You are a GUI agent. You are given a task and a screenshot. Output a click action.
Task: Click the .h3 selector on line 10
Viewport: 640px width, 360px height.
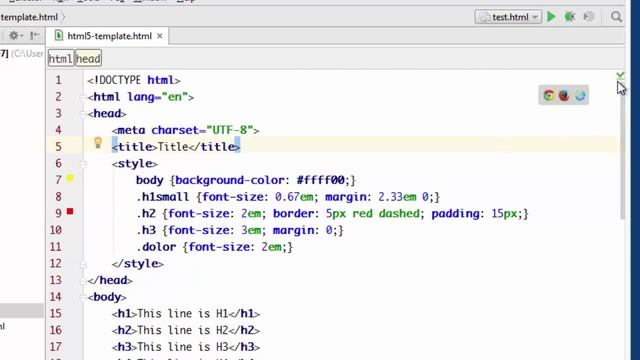pos(146,230)
